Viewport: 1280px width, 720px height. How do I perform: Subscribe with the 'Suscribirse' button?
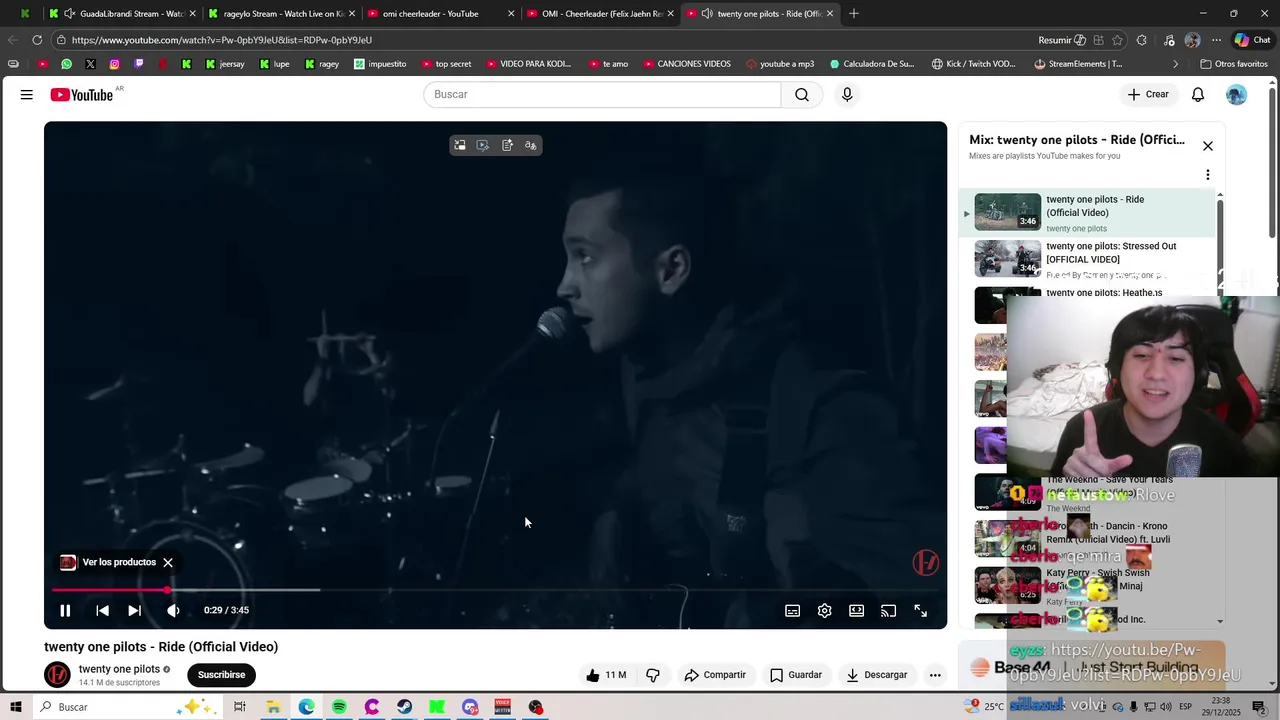point(221,675)
